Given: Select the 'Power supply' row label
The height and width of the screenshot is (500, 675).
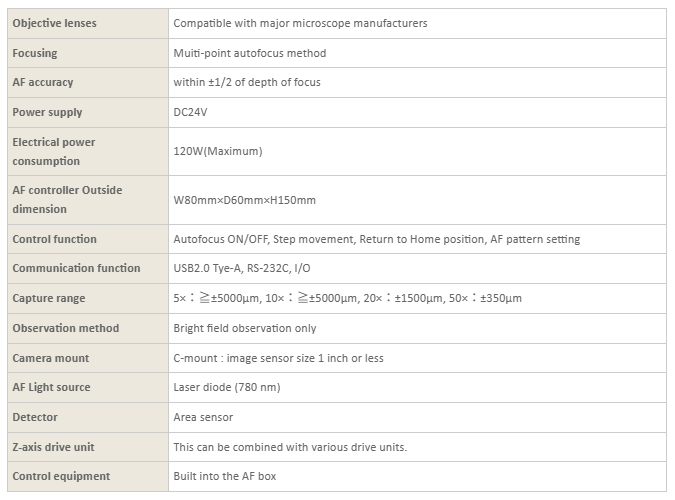Looking at the screenshot, I should pos(47,112).
